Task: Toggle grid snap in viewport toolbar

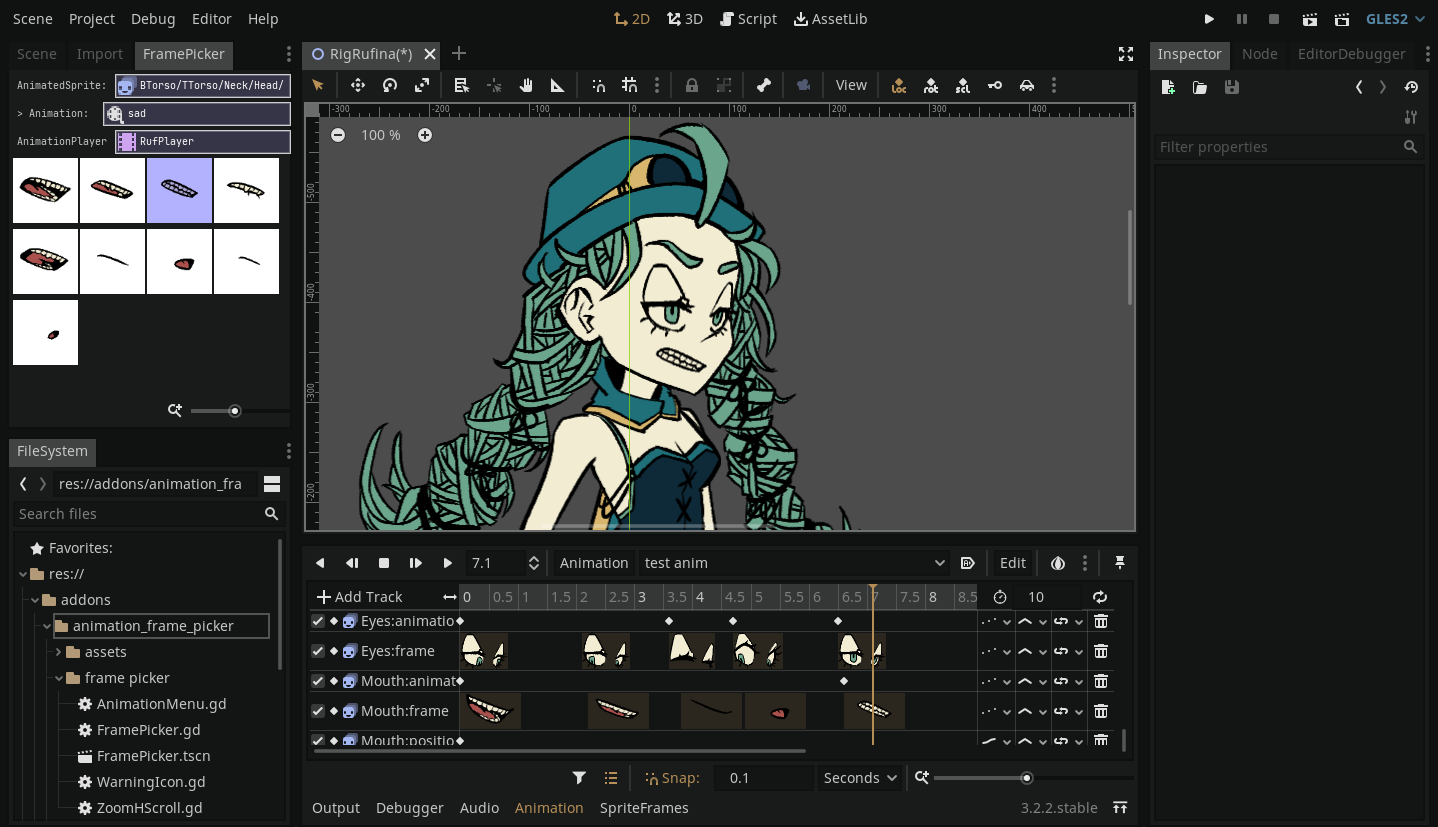Action: pos(629,85)
